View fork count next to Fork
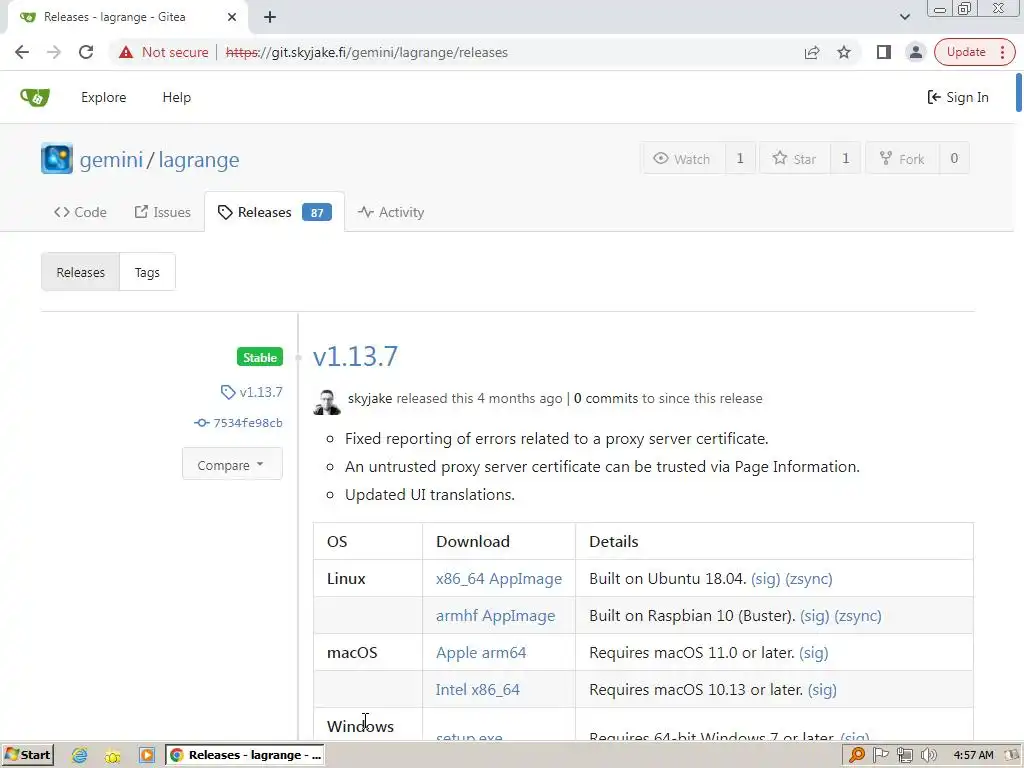Image resolution: width=1024 pixels, height=768 pixels. coord(954,159)
